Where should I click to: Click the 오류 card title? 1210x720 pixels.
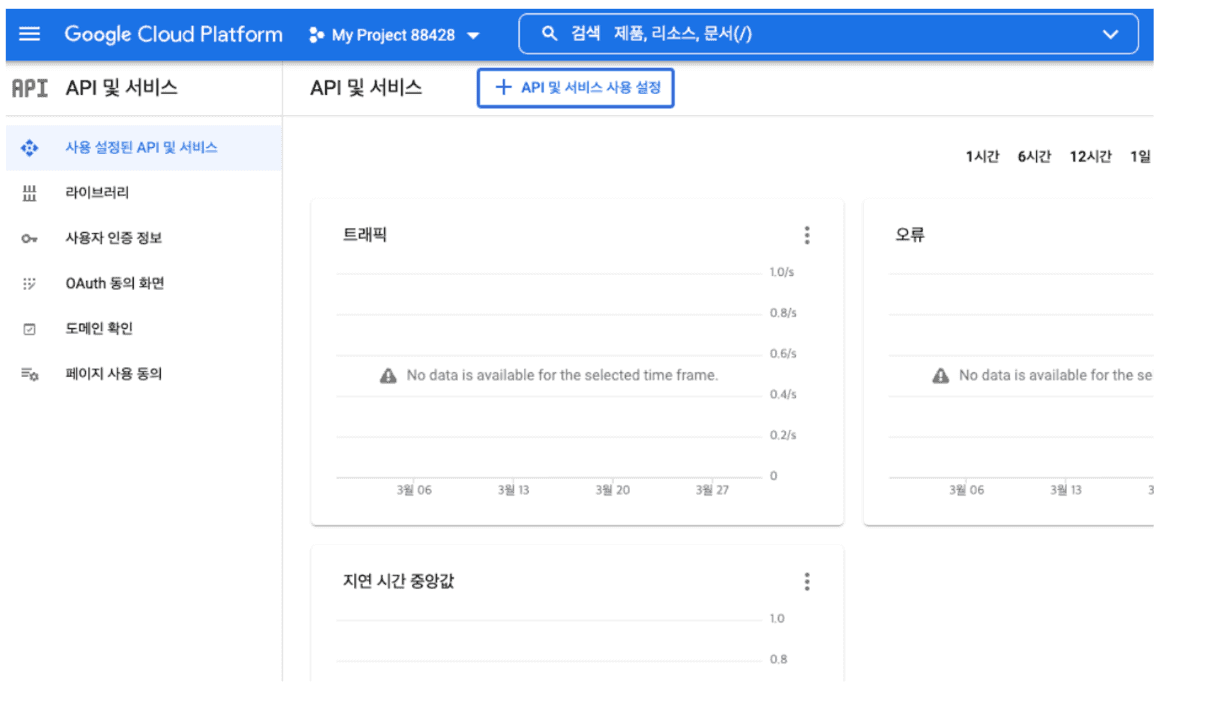(910, 235)
